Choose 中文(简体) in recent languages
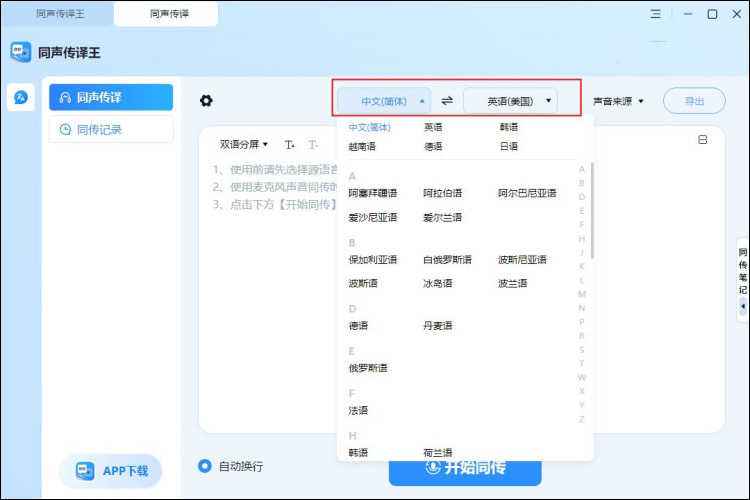Image resolution: width=750 pixels, height=500 pixels. pyautogui.click(x=370, y=127)
